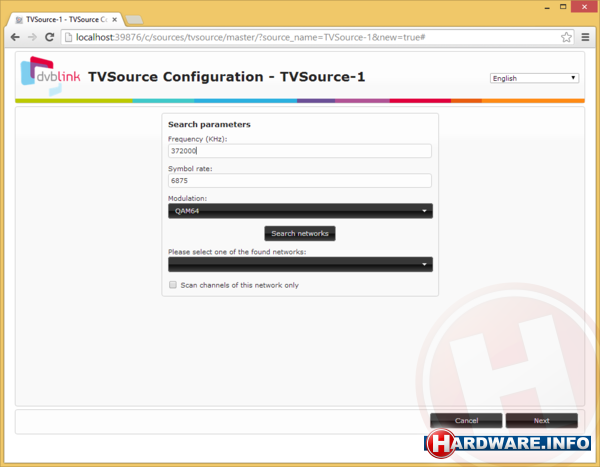This screenshot has width=600, height=467.
Task: Click the Symbol rate input field
Action: point(300,181)
